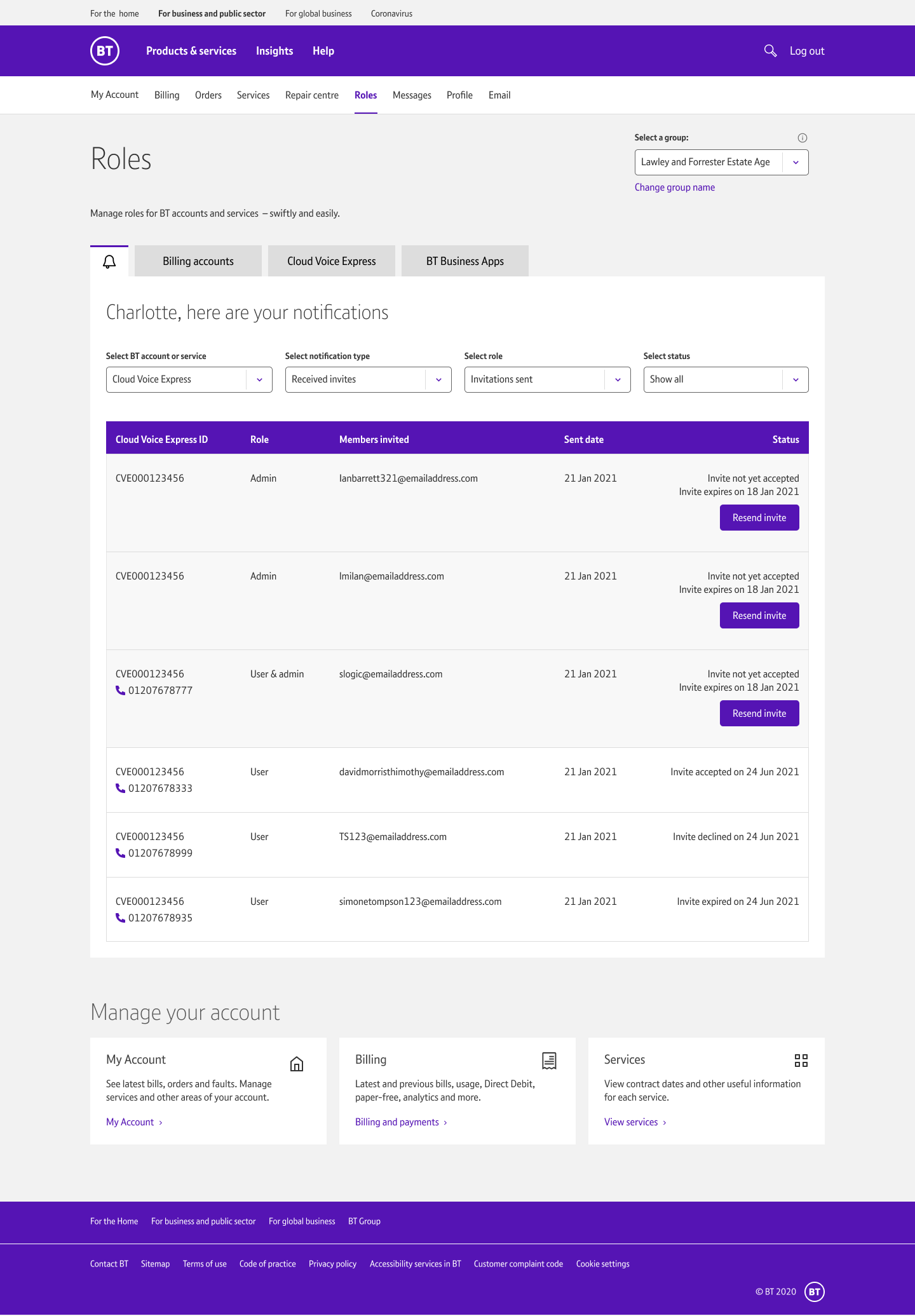Open the Select BT account or service dropdown

189,380
